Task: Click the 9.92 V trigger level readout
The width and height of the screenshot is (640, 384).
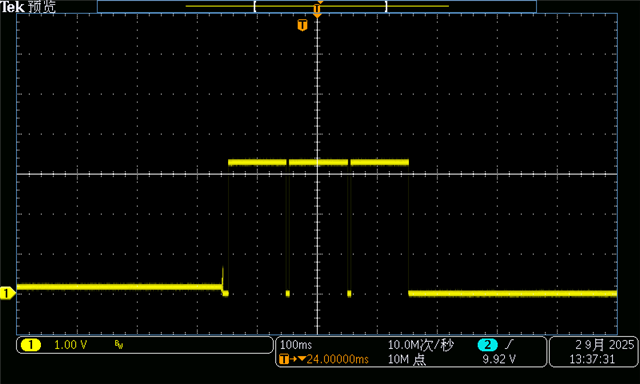Action: tap(499, 359)
